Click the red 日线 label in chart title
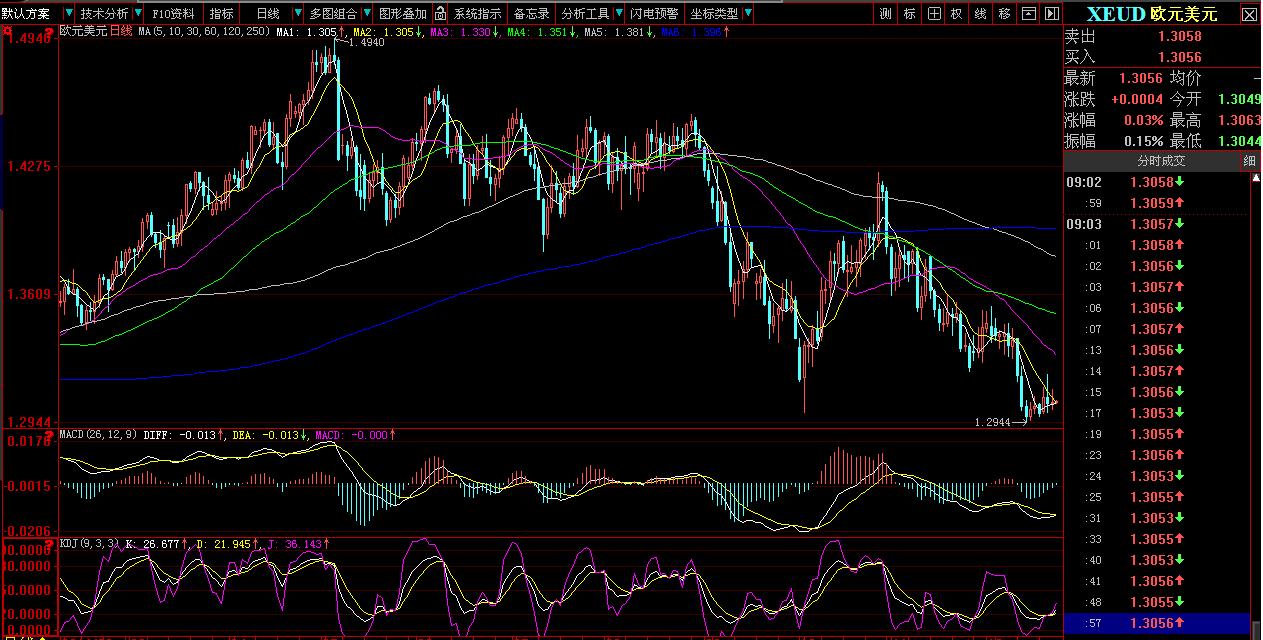 point(121,31)
